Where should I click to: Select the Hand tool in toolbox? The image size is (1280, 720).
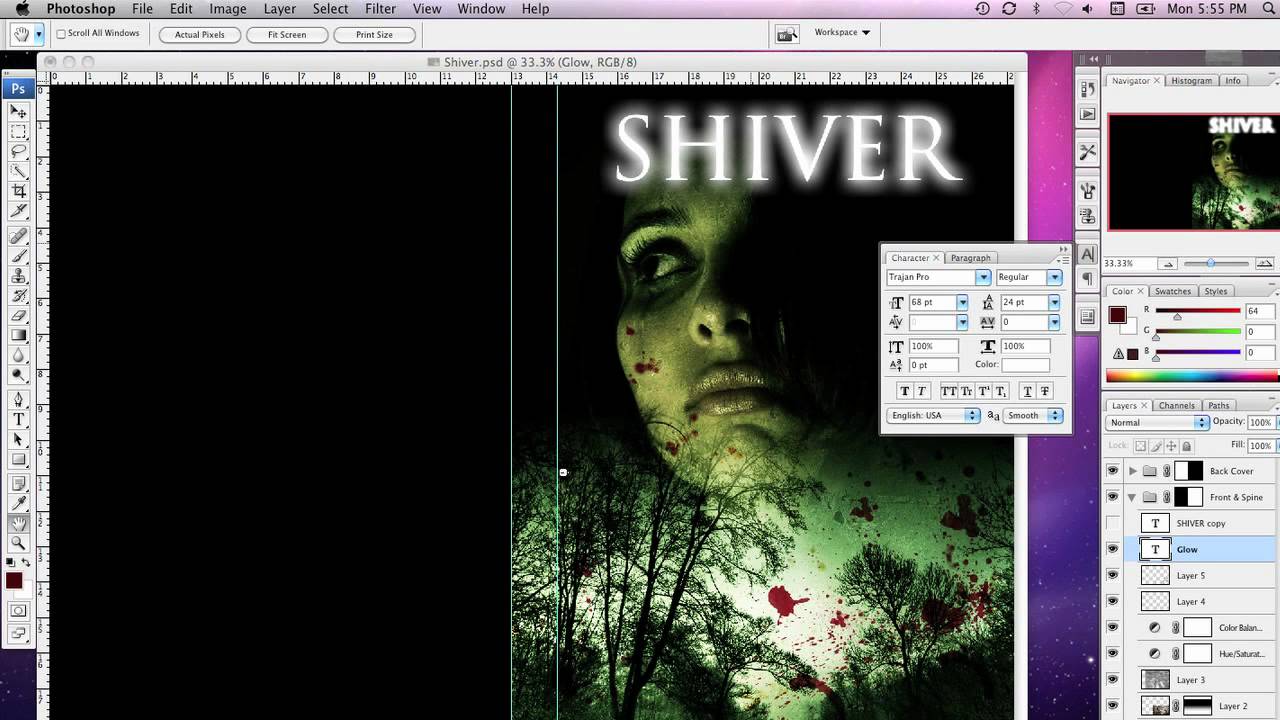pyautogui.click(x=18, y=523)
